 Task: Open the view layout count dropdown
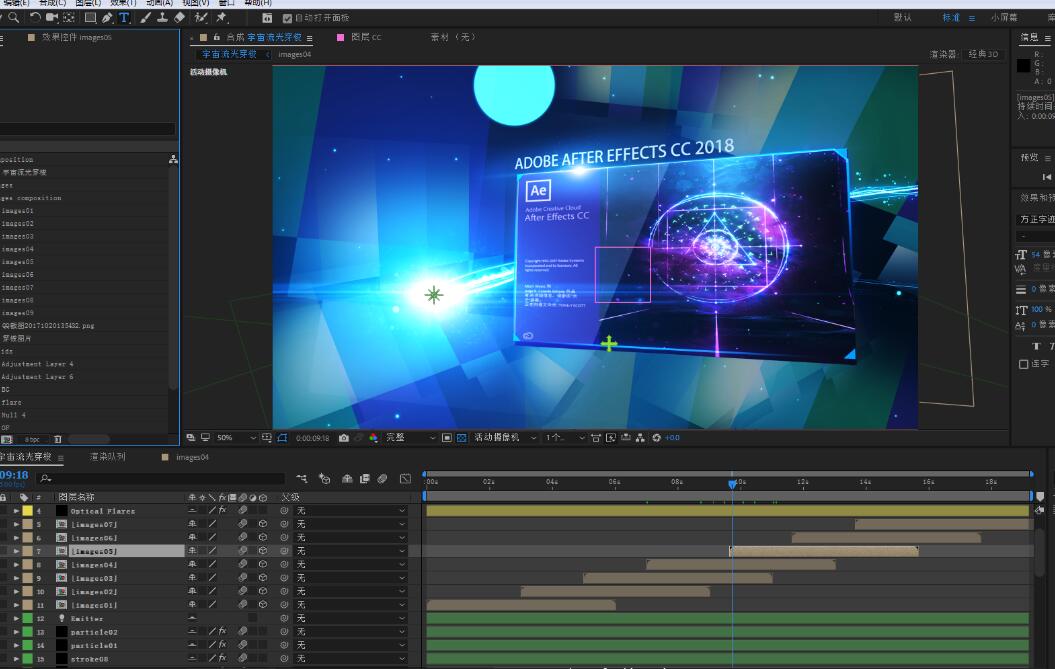coord(565,438)
